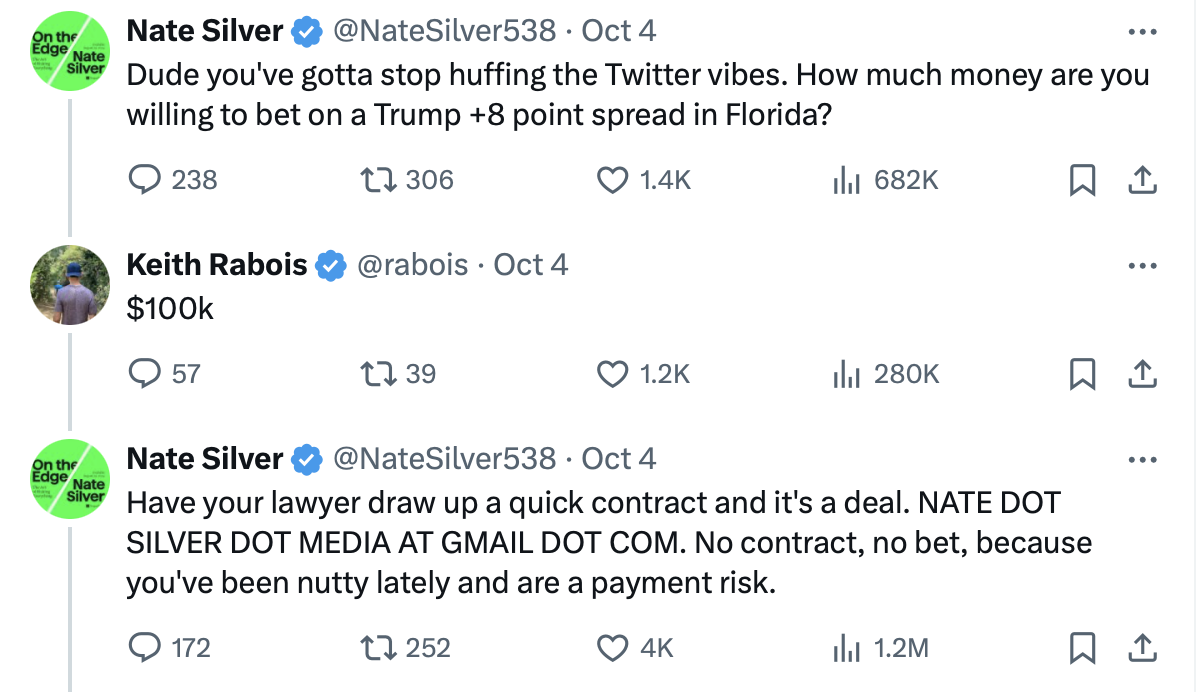Reply to Nate Silver's Twitter vibes tweet

click(146, 180)
